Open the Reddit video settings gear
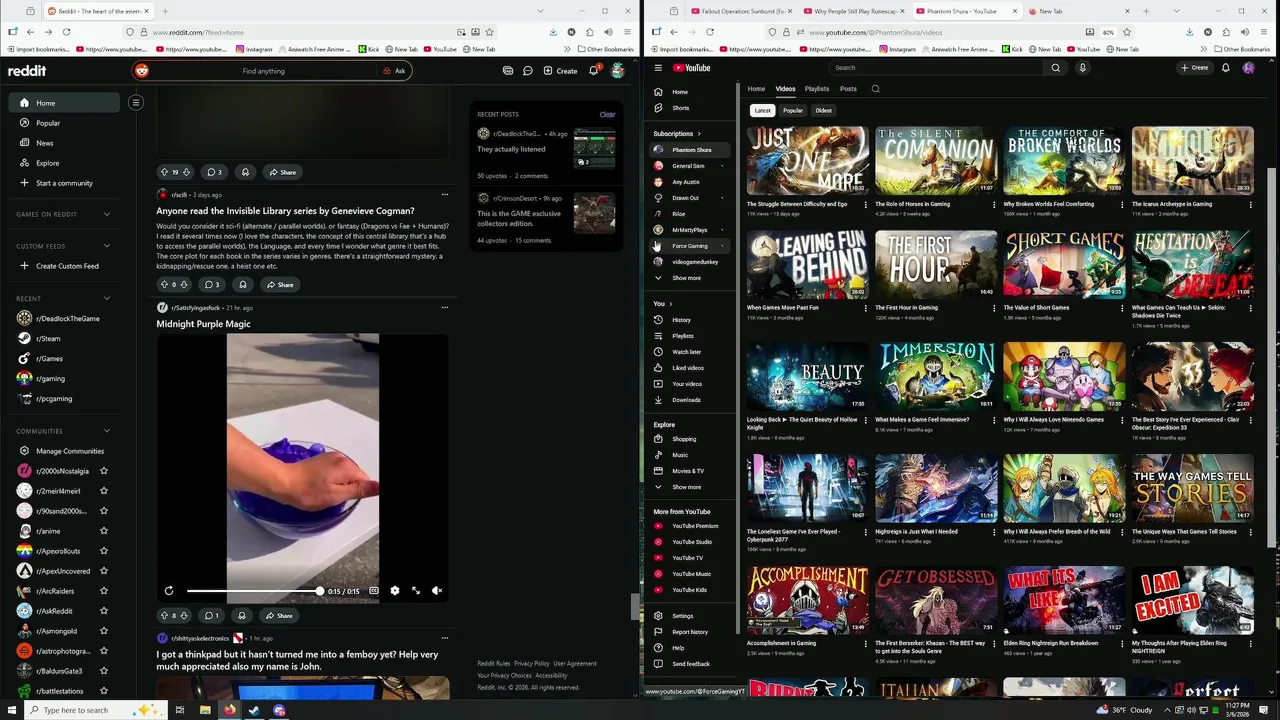This screenshot has width=1280, height=720. pyautogui.click(x=395, y=591)
